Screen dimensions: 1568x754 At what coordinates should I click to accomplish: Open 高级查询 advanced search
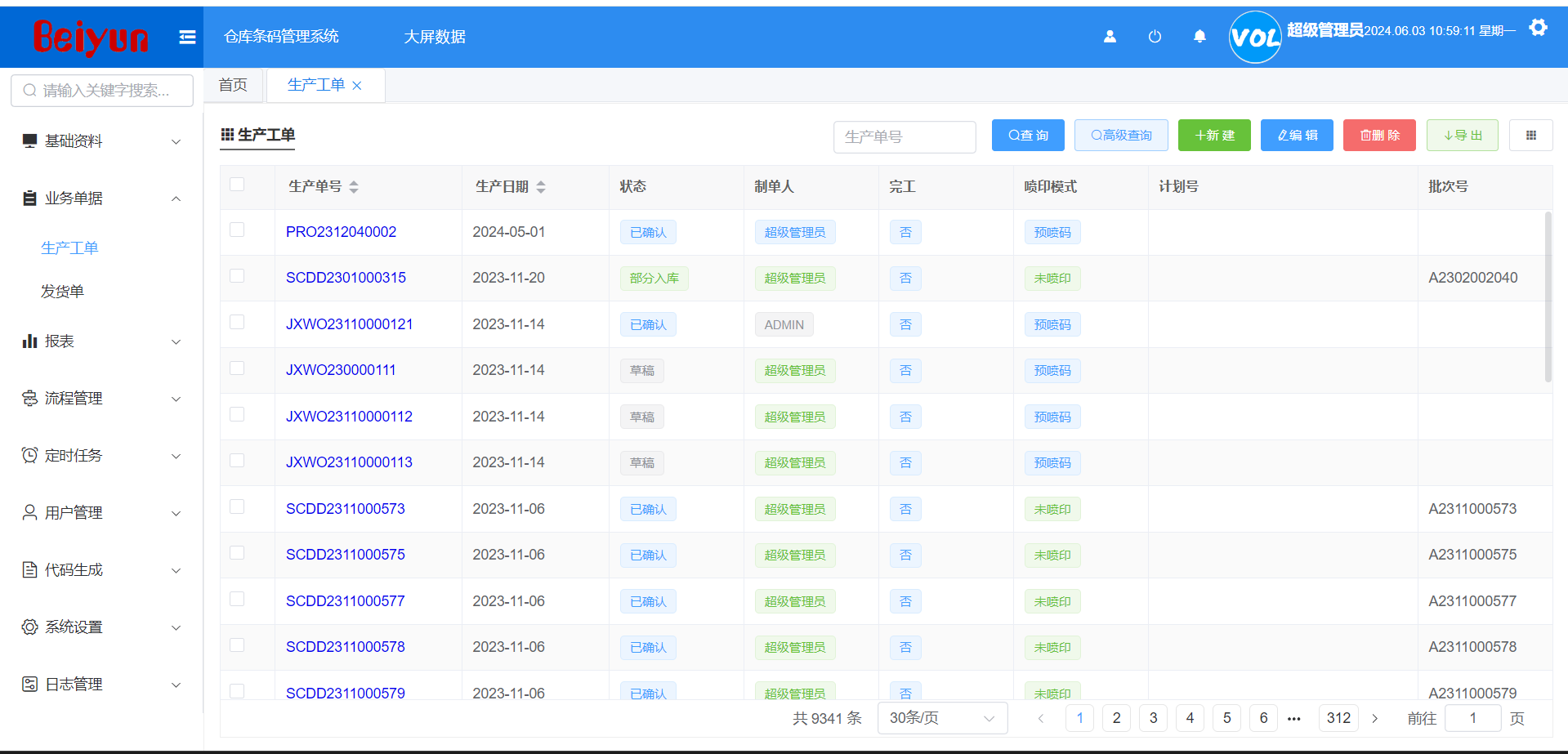1121,136
